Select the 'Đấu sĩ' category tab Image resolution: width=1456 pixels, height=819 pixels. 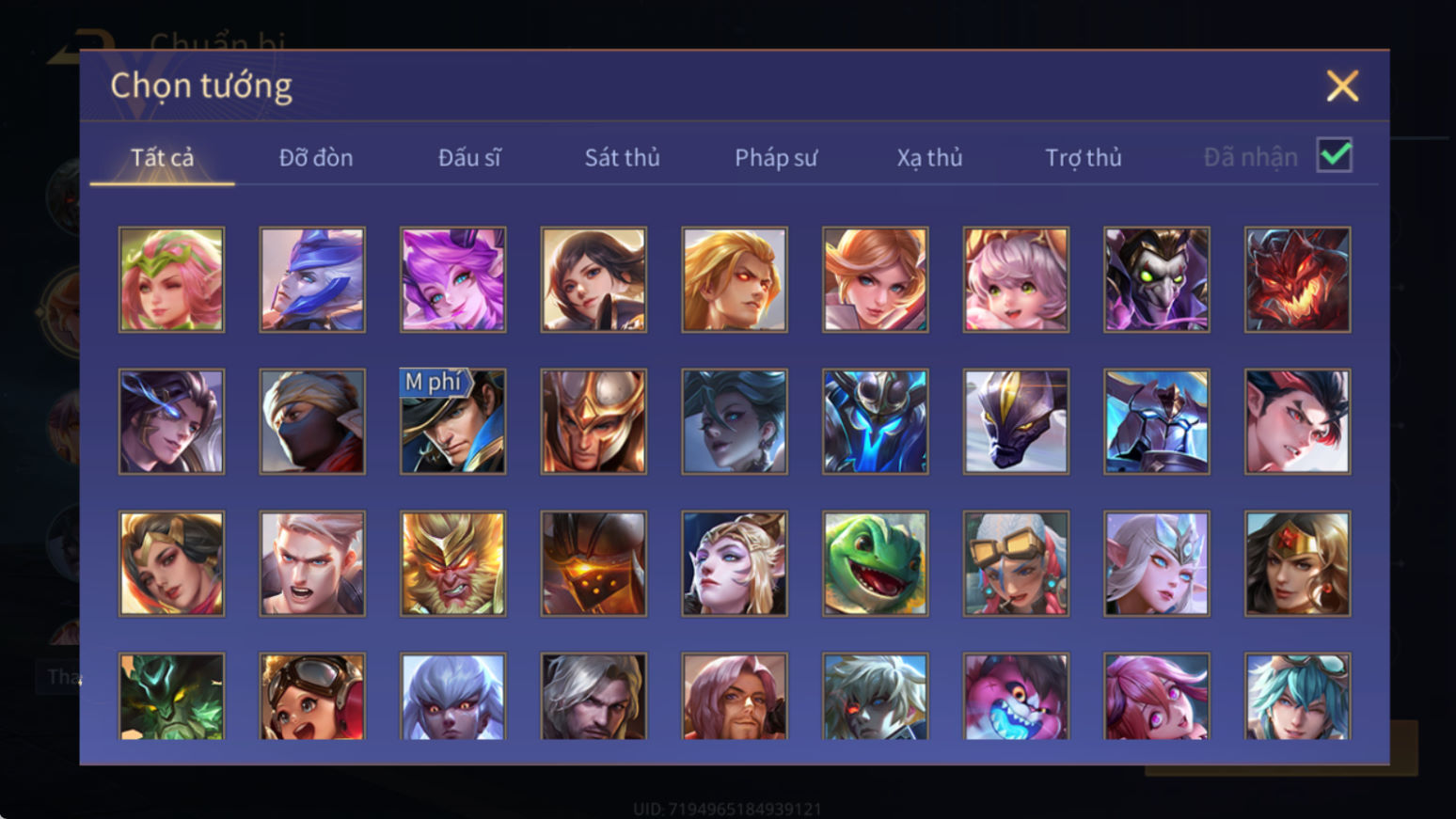point(469,157)
